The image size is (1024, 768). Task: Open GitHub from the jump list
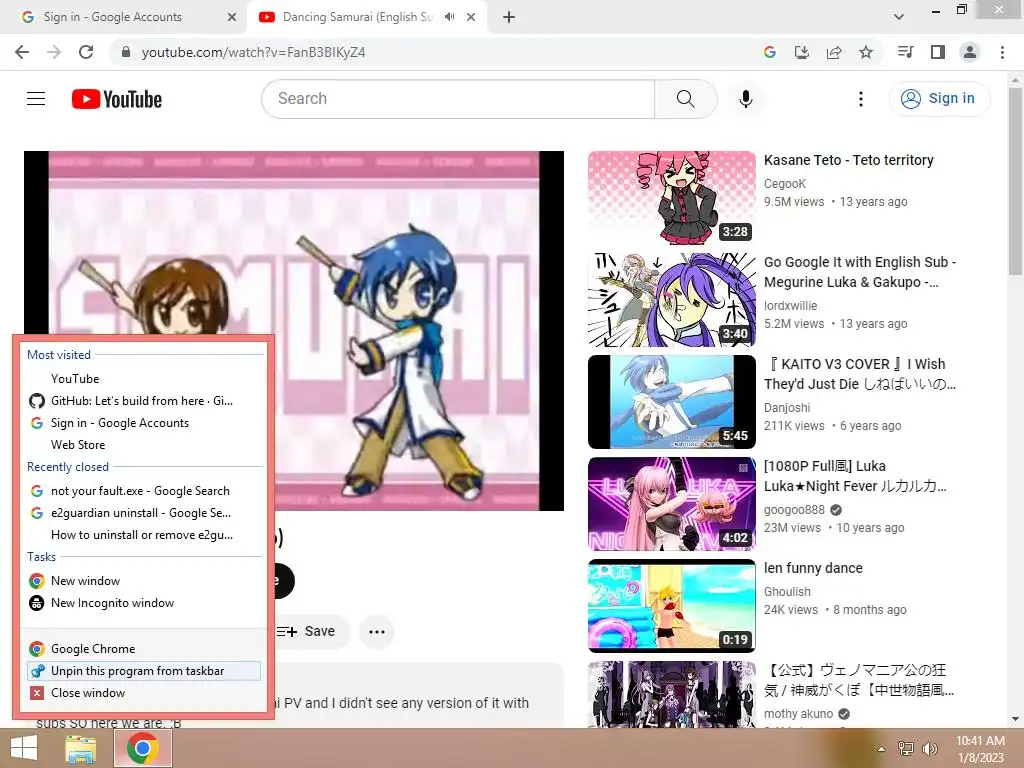[144, 401]
